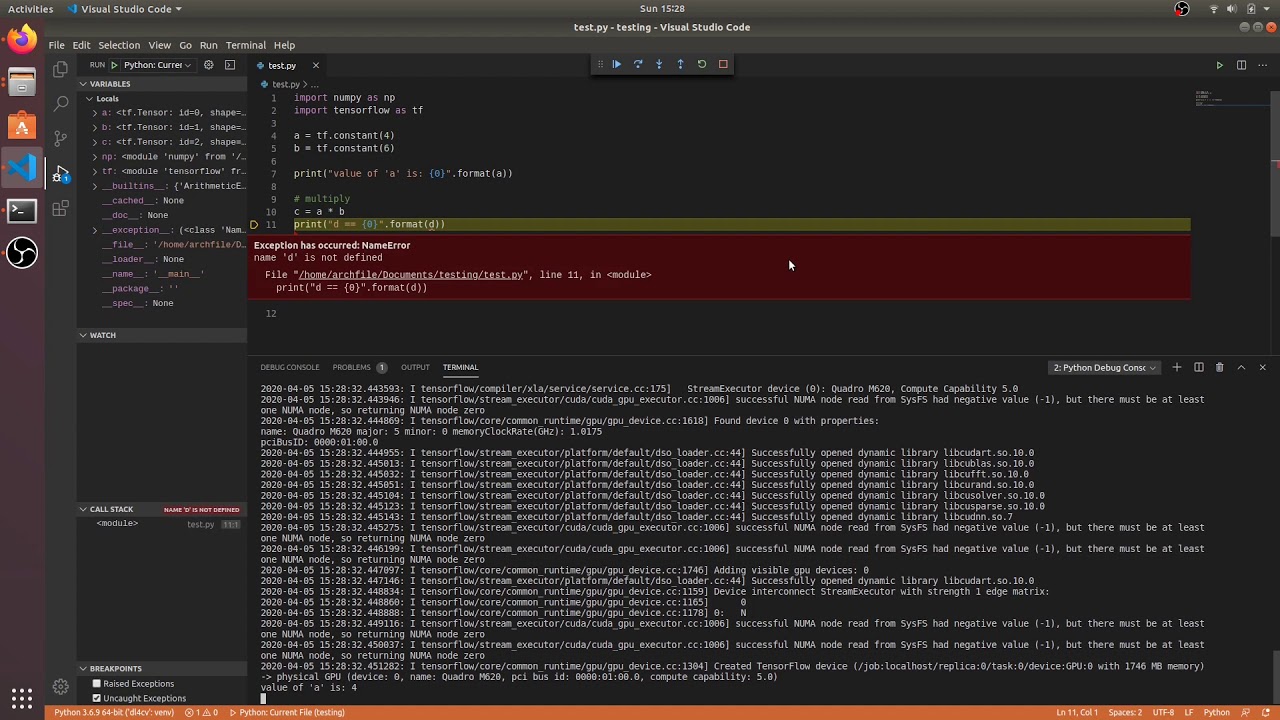
Task: Open Explorer in the activity bar
Action: point(60,69)
